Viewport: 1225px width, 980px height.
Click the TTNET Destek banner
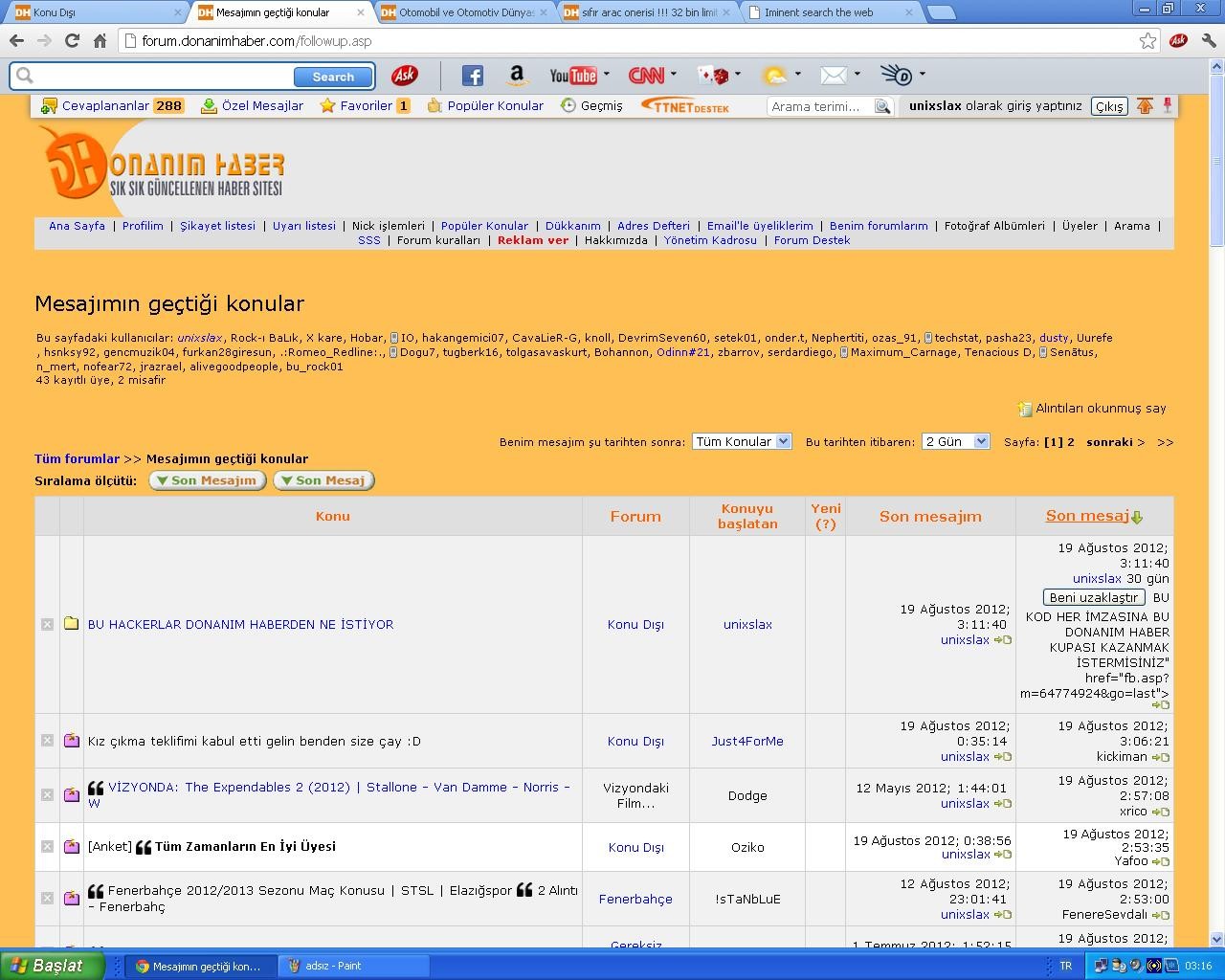click(x=685, y=106)
